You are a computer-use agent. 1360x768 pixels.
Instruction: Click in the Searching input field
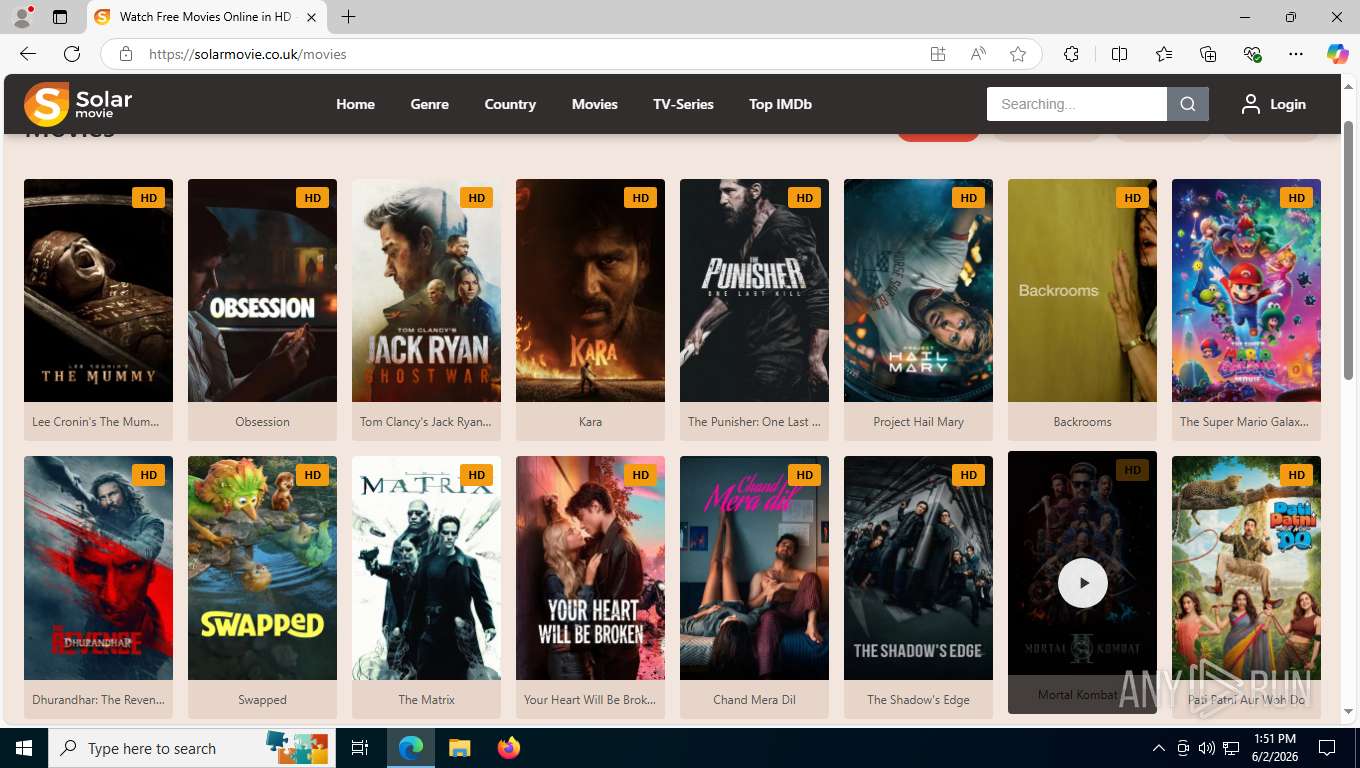coord(1077,104)
